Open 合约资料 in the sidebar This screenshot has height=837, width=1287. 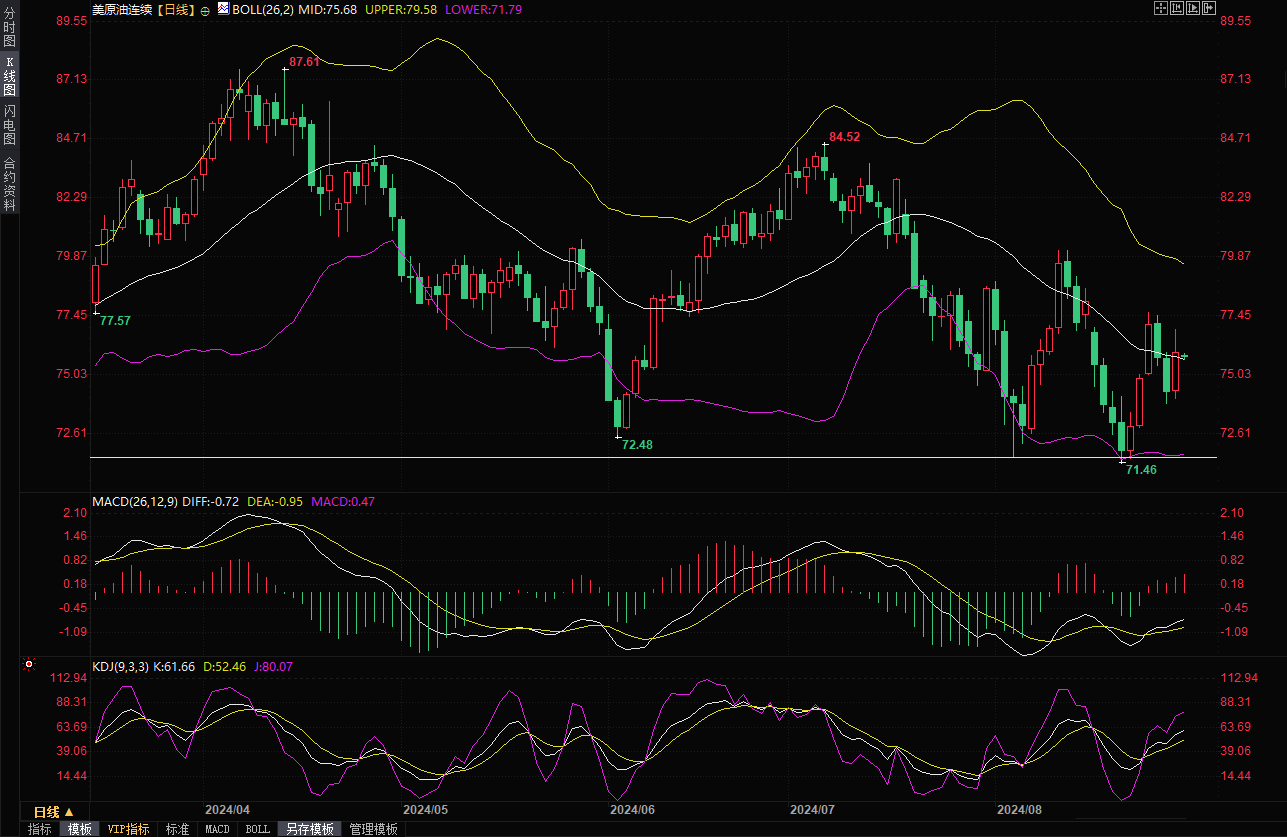pos(9,183)
